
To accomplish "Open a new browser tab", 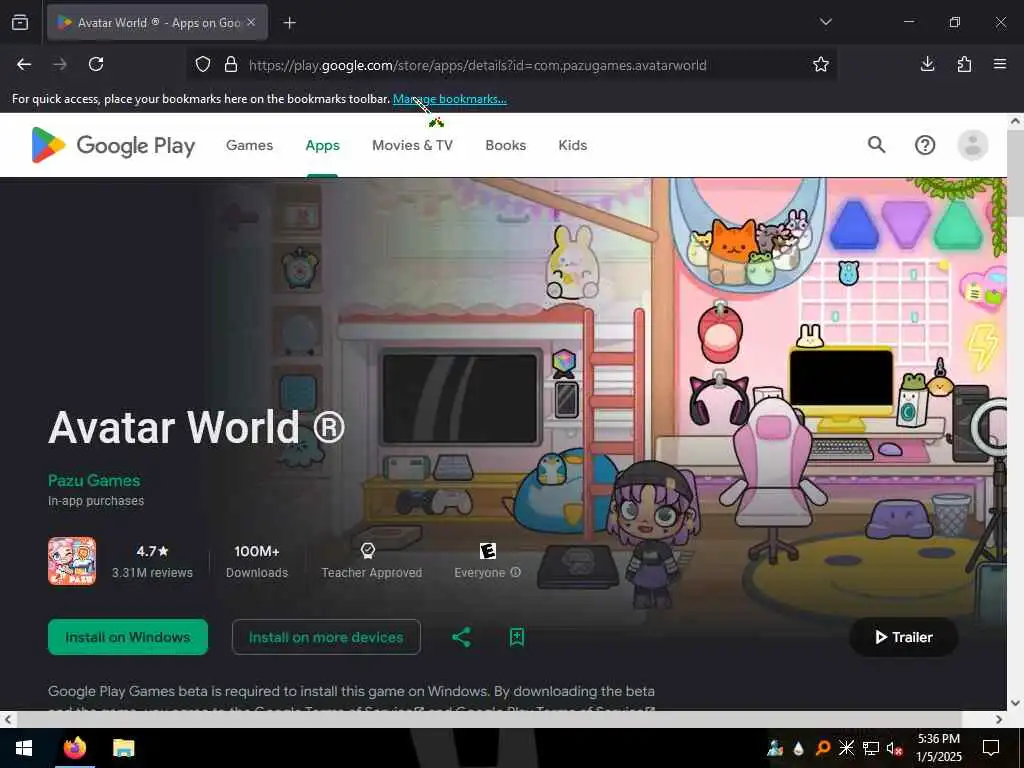I will pyautogui.click(x=289, y=23).
